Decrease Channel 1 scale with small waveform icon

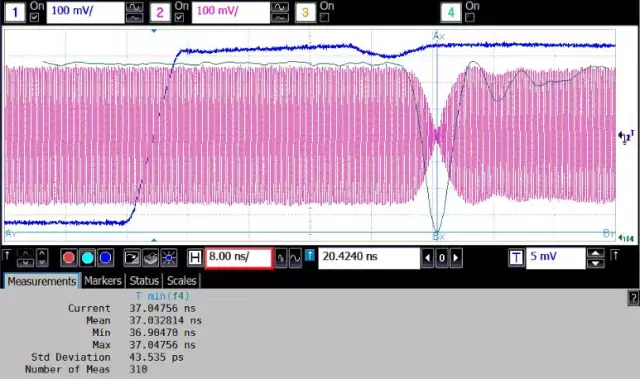click(x=135, y=18)
